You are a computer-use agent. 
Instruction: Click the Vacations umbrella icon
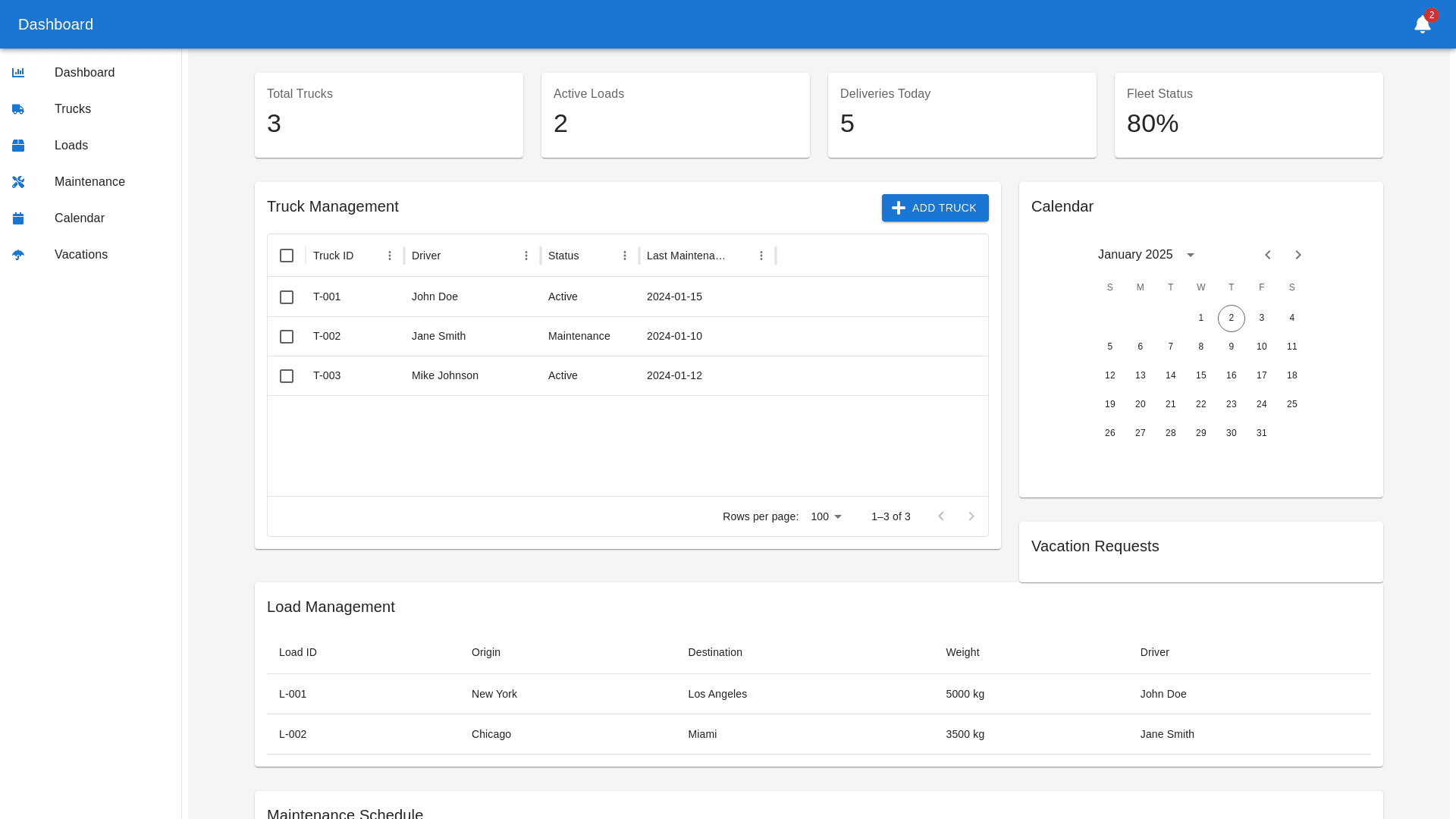tap(18, 255)
